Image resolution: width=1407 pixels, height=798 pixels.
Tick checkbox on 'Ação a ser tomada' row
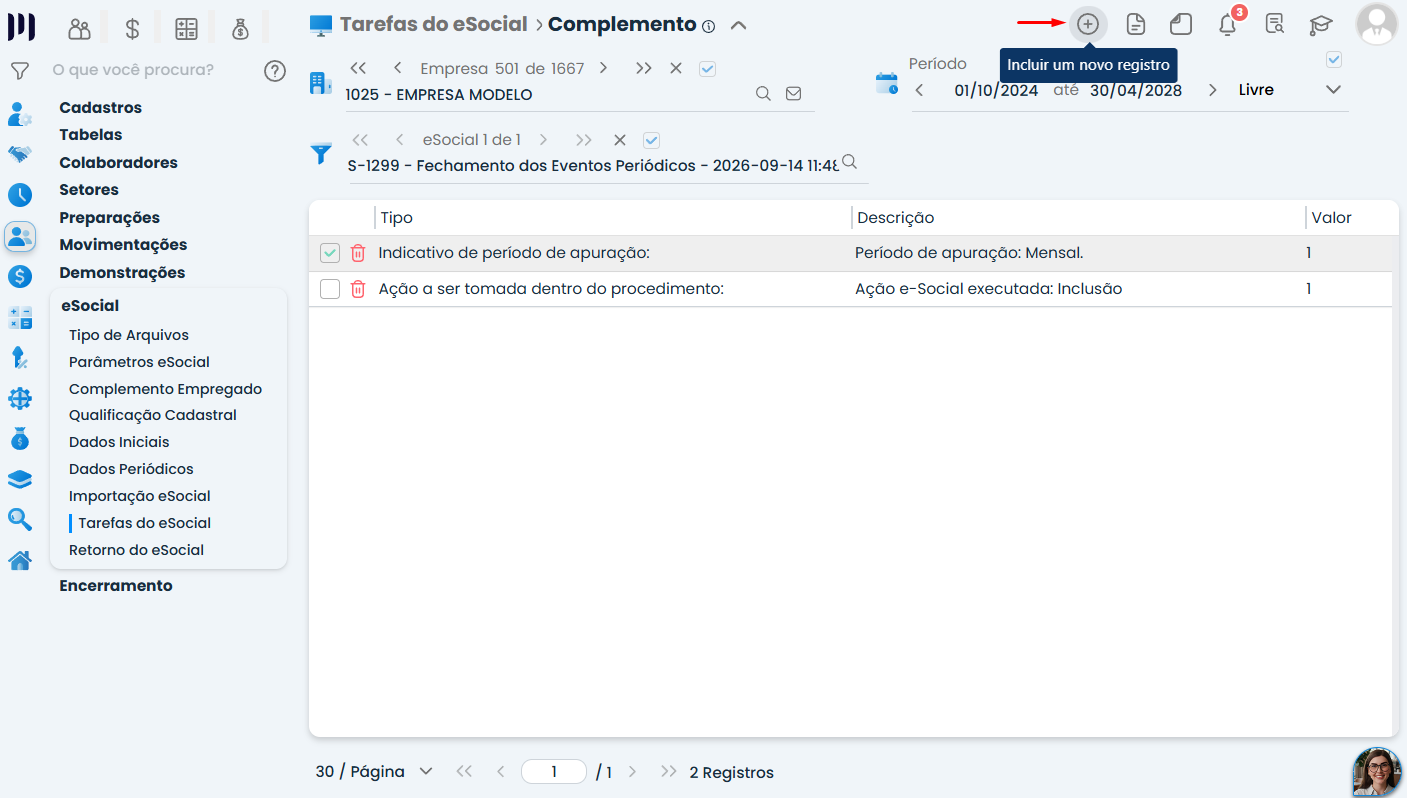click(x=330, y=289)
